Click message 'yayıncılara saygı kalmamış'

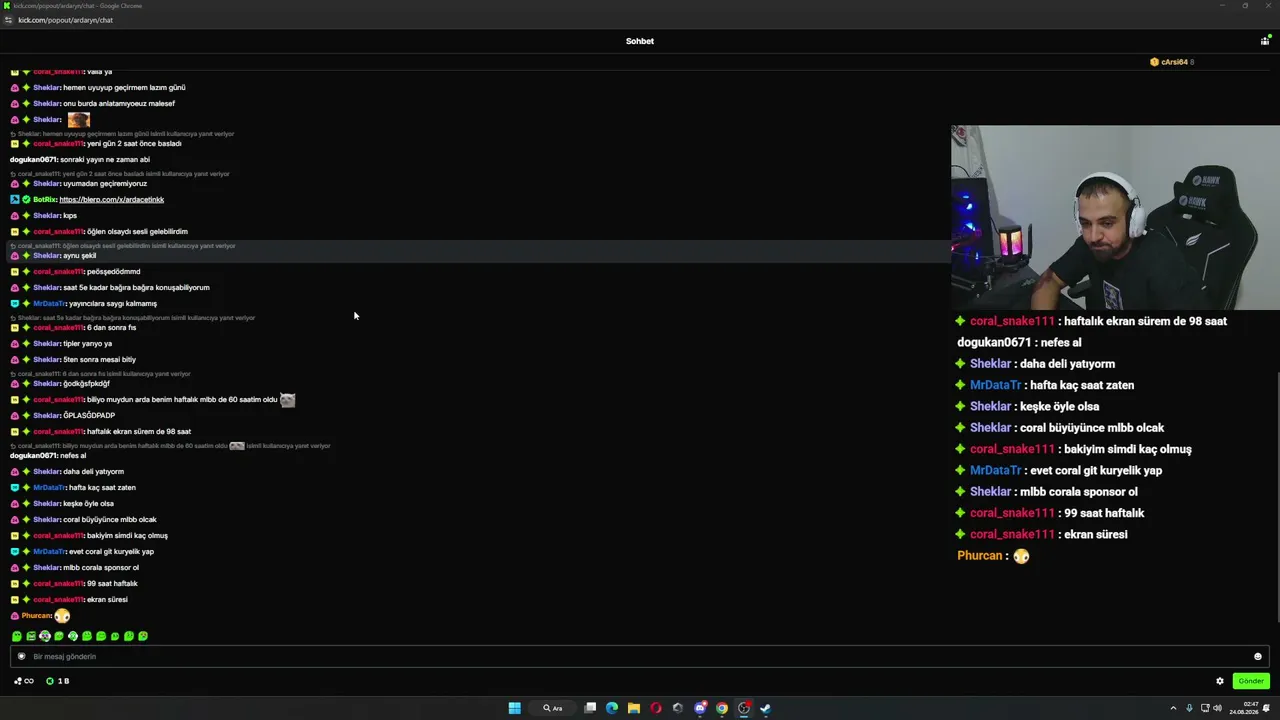[x=112, y=303]
